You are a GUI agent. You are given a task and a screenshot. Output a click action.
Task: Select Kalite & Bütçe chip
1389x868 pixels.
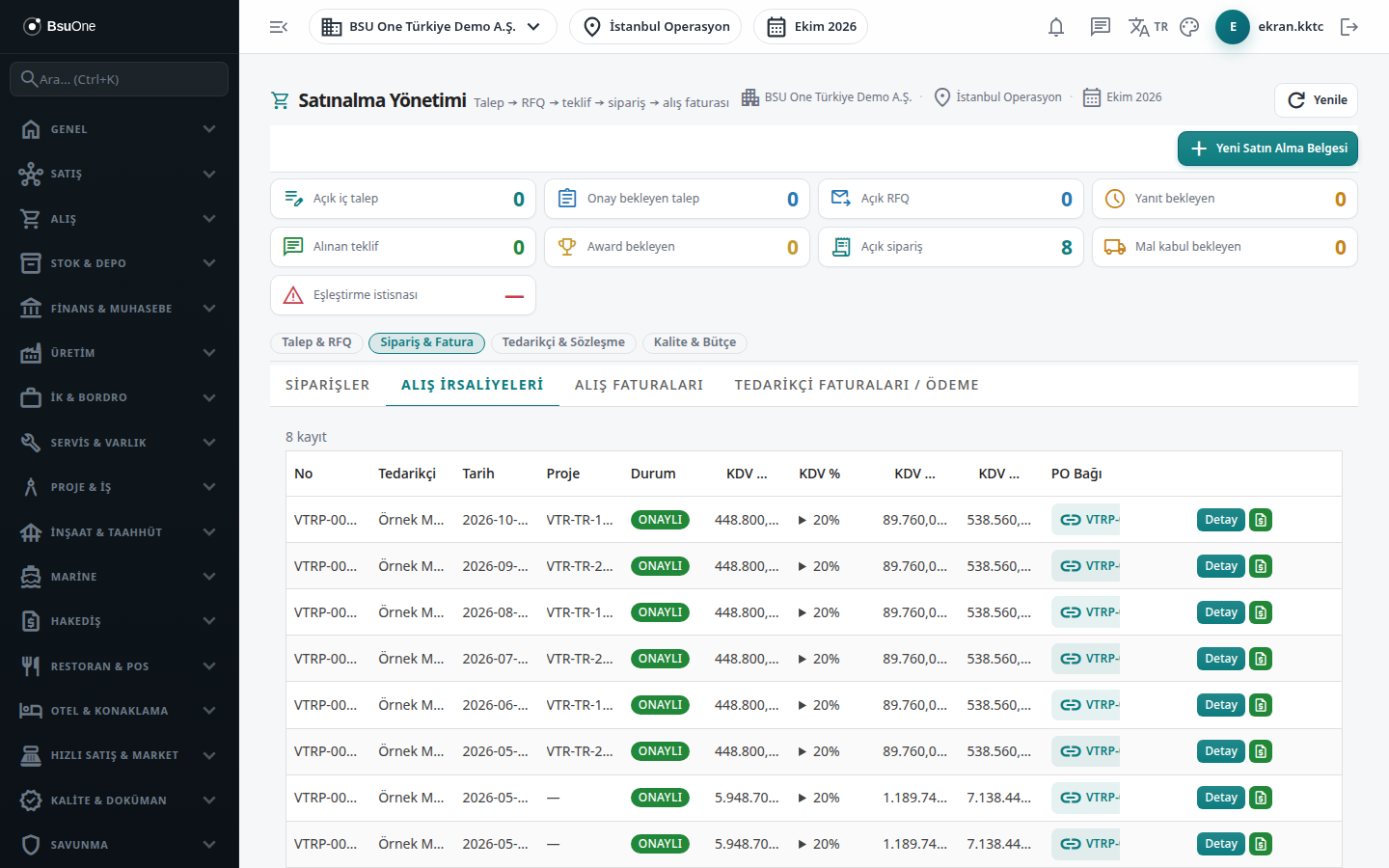coord(694,342)
